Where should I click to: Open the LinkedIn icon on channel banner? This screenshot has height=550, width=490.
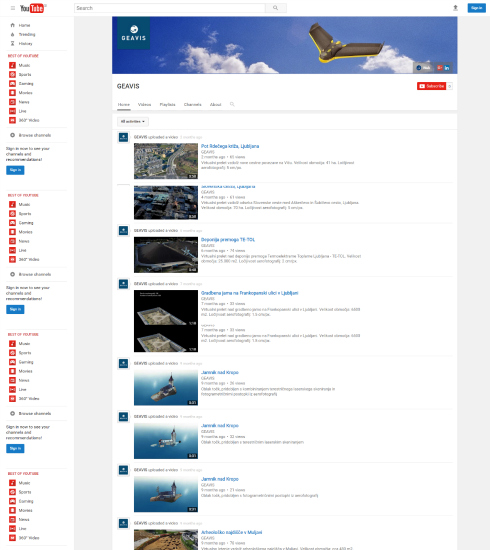(x=447, y=68)
